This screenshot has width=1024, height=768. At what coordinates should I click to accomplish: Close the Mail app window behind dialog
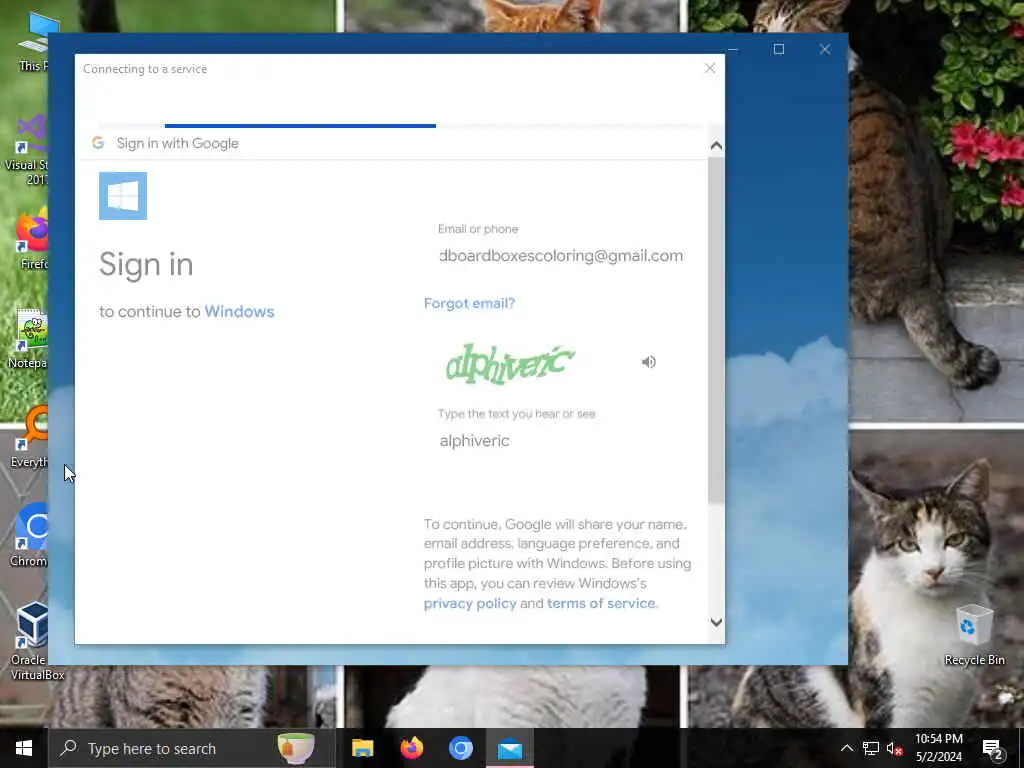point(825,49)
